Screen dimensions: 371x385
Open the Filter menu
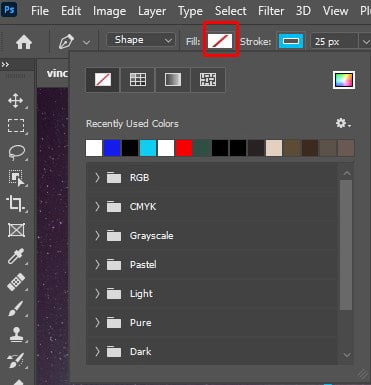point(271,11)
